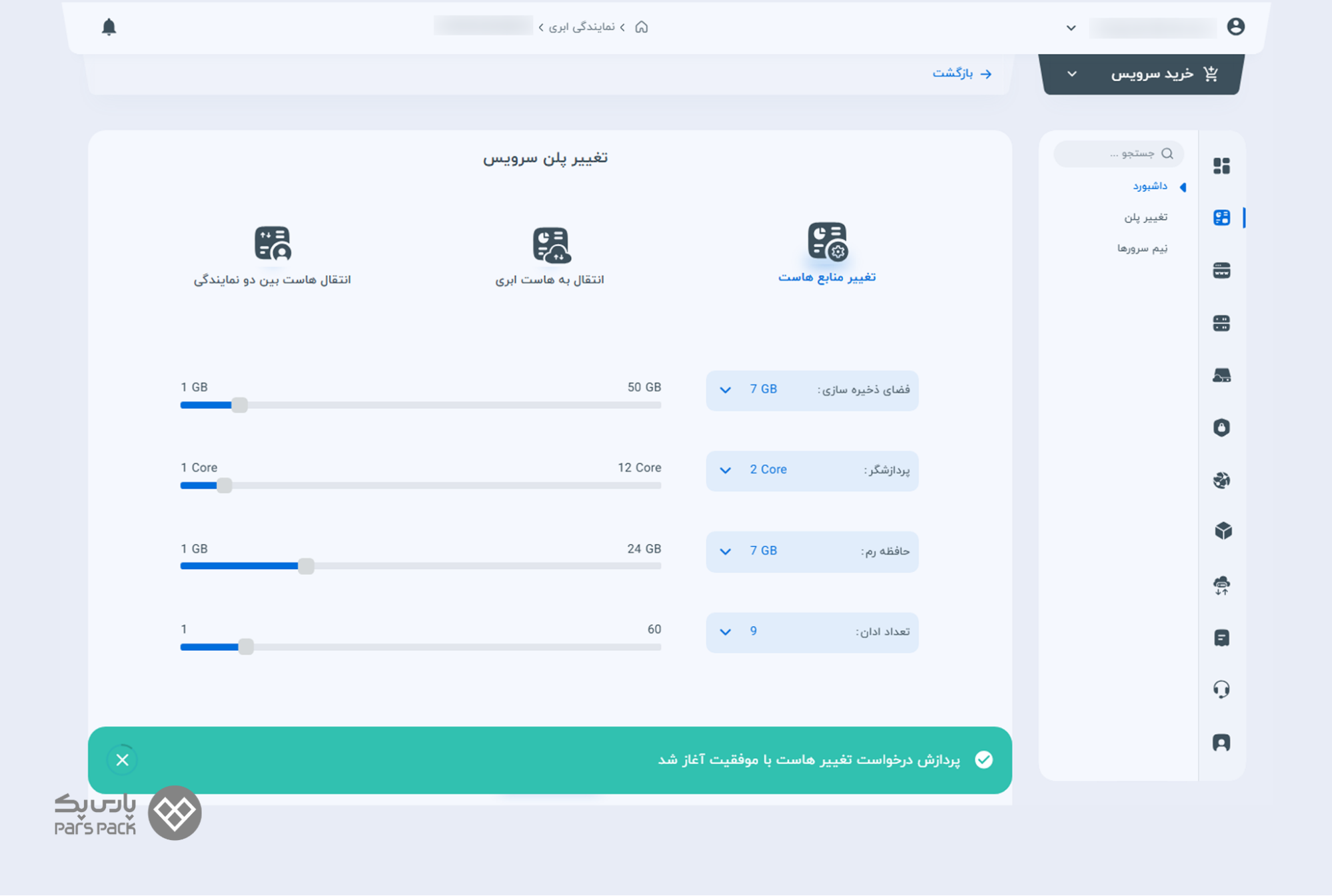
Task: Click the notification bell icon
Action: click(109, 27)
